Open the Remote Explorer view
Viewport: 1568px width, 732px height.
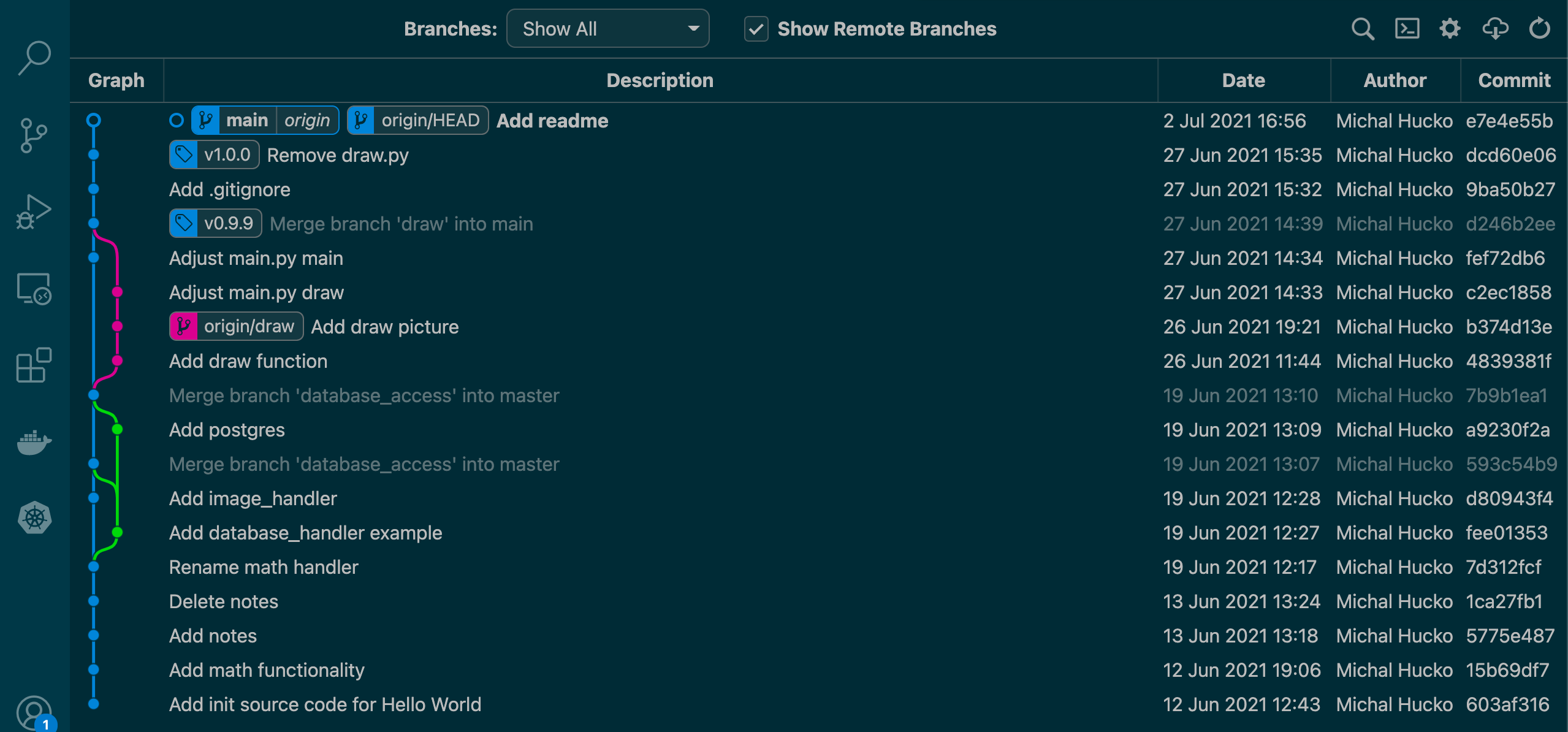(34, 289)
